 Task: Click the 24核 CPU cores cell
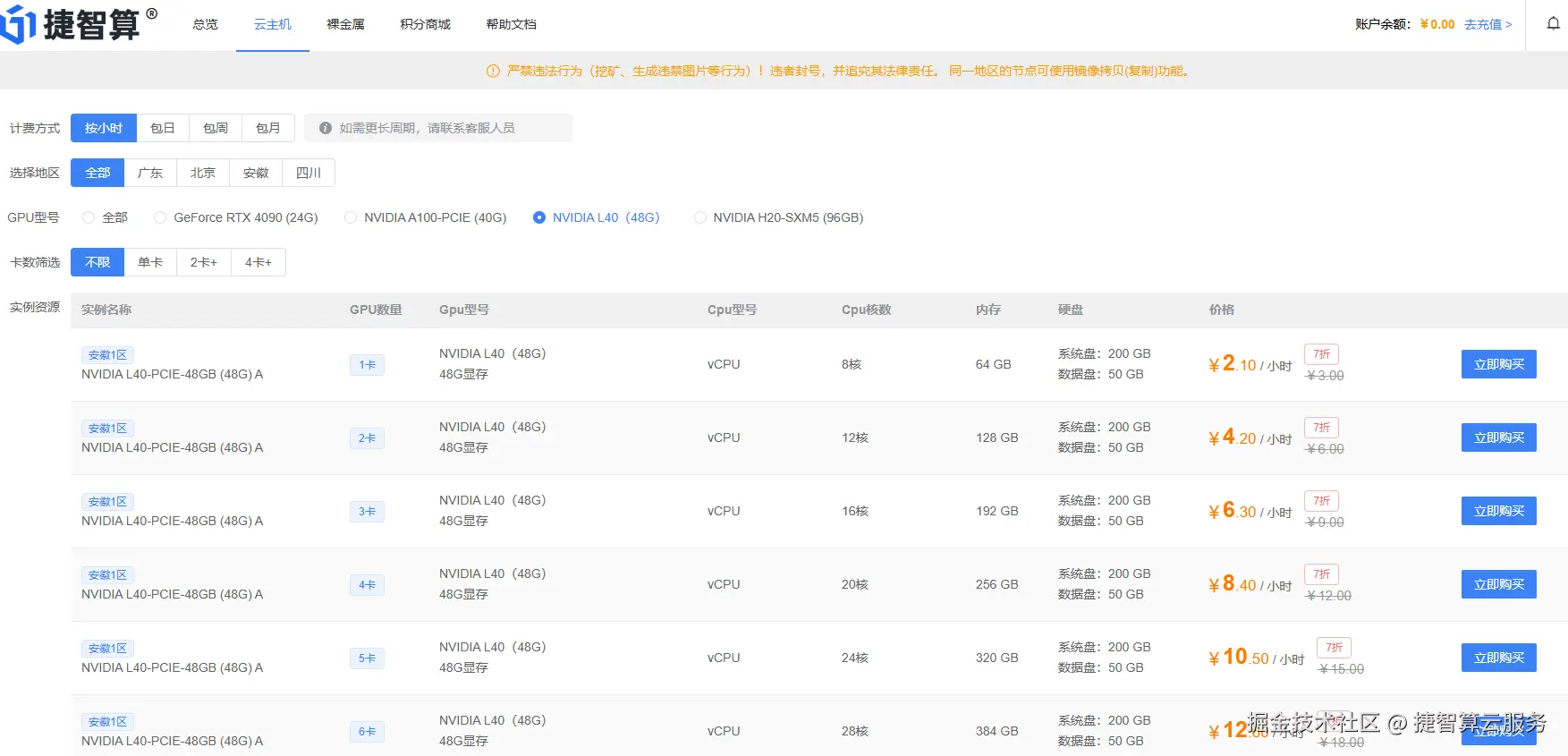click(x=855, y=658)
